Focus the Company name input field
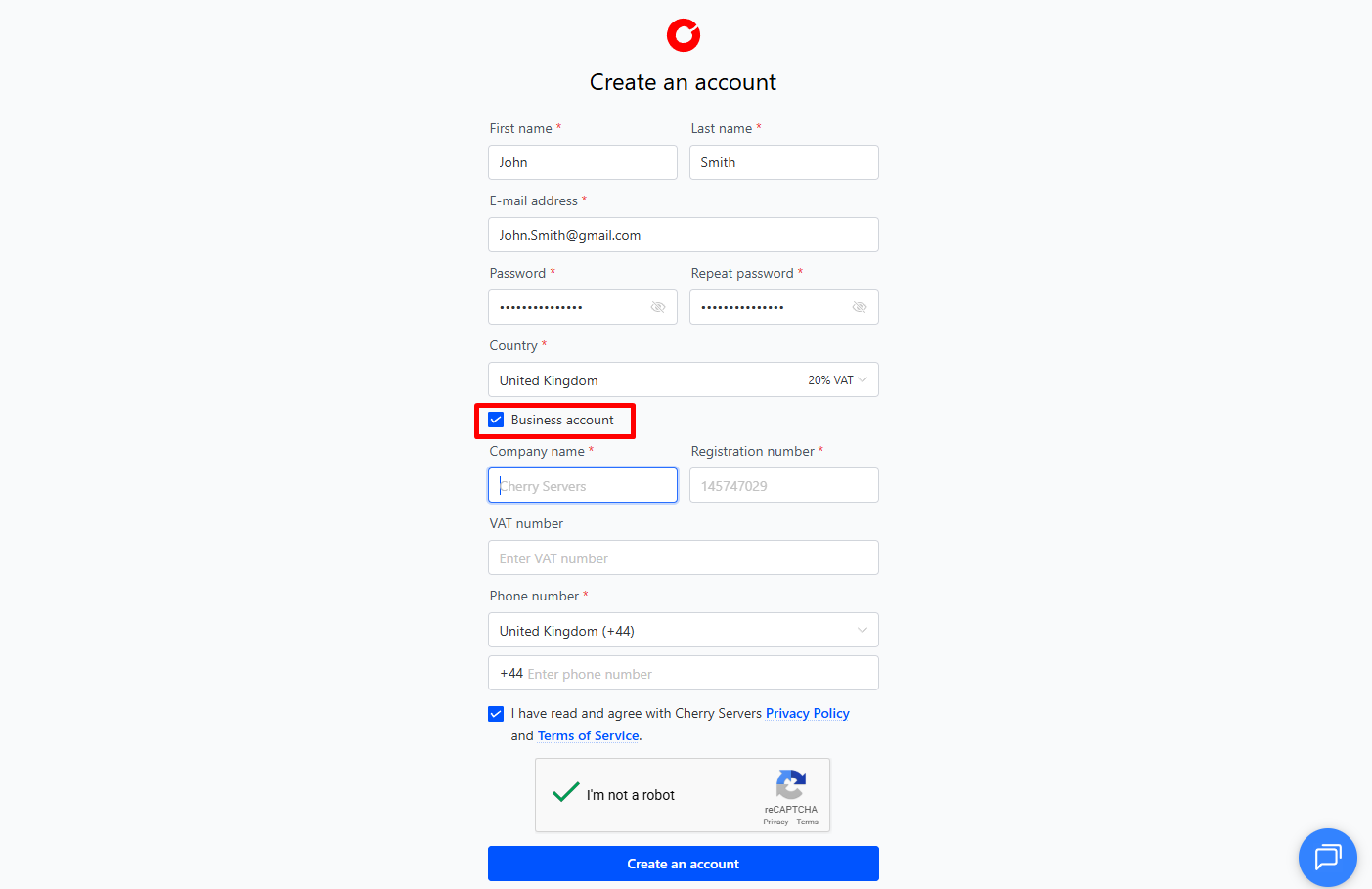This screenshot has height=889, width=1372. click(x=583, y=486)
